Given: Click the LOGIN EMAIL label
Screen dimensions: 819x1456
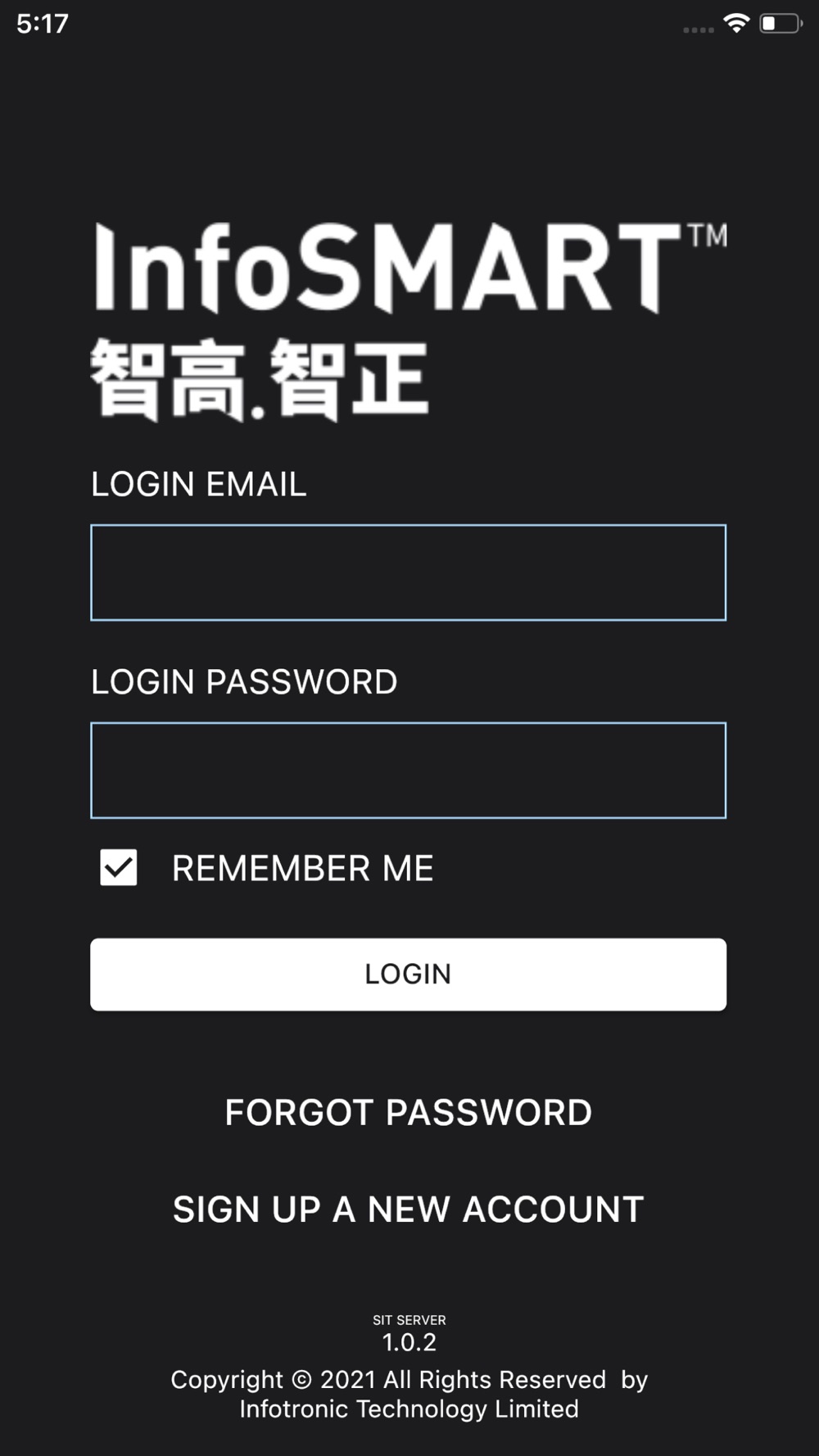Looking at the screenshot, I should point(199,484).
